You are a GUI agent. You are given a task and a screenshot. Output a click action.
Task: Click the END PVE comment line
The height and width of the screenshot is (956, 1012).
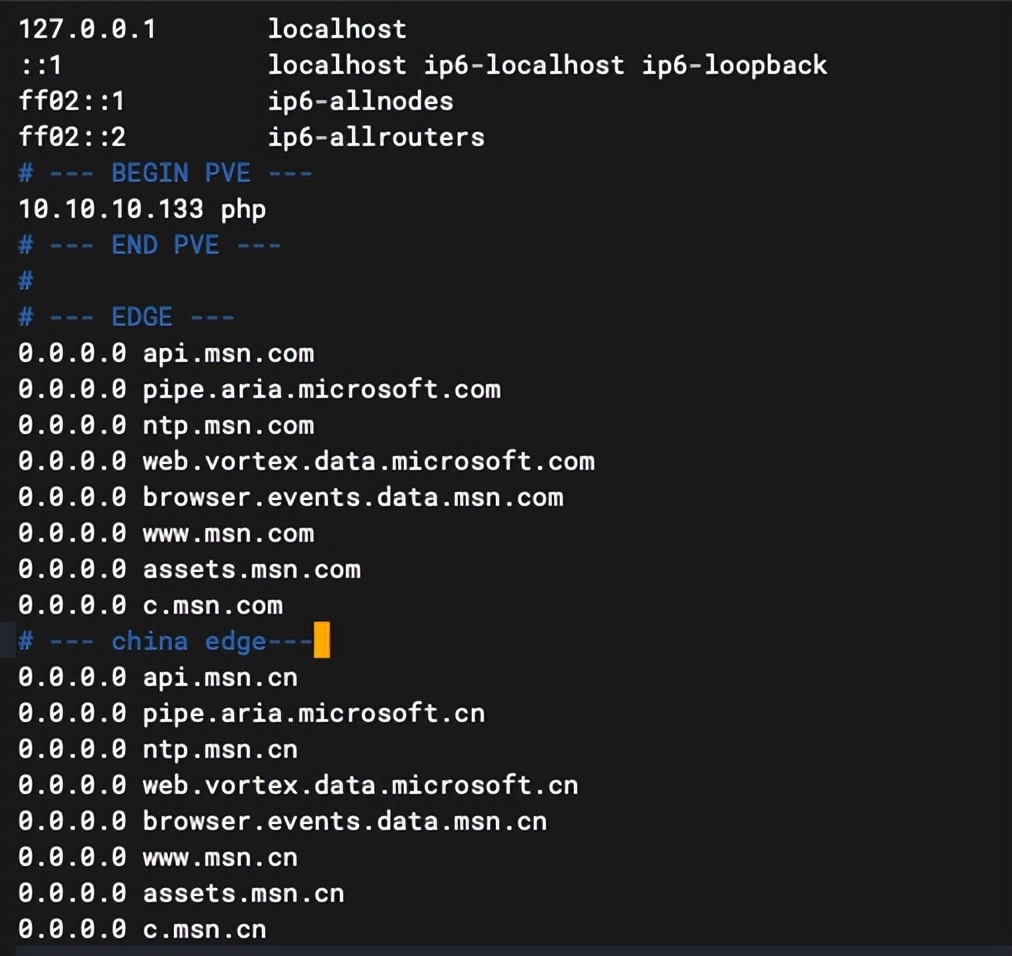pyautogui.click(x=150, y=245)
